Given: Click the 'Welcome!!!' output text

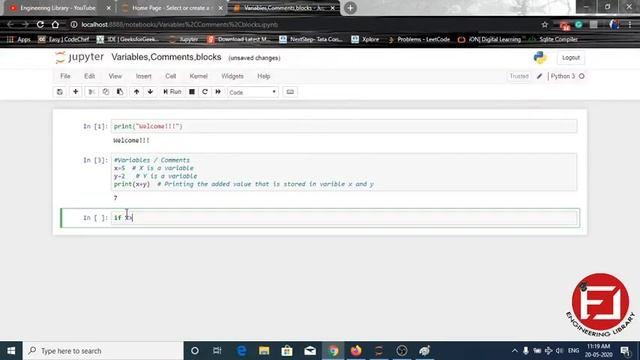Looking at the screenshot, I should 131,140.
